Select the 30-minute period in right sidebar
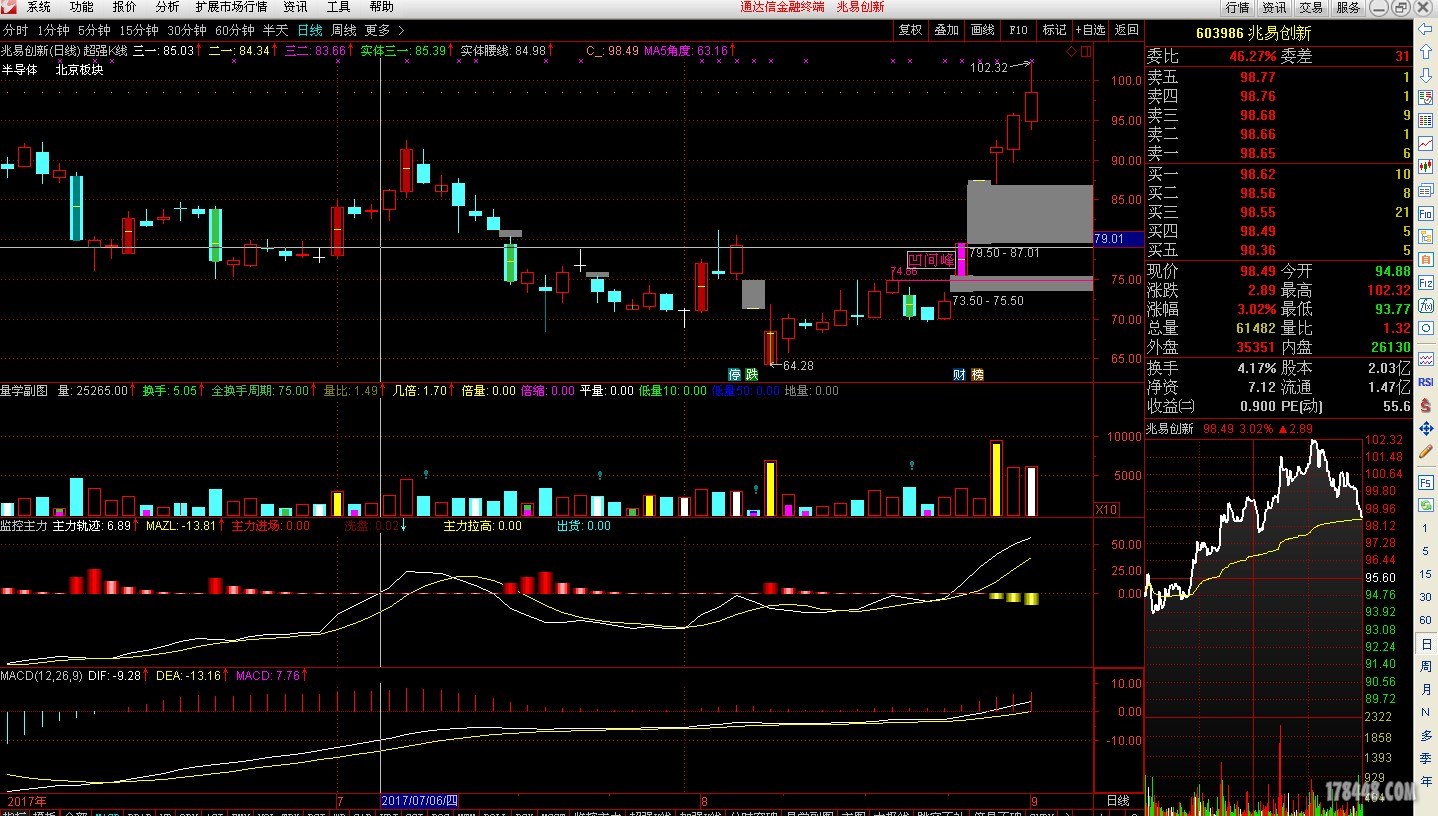The image size is (1438, 816). (x=1425, y=597)
